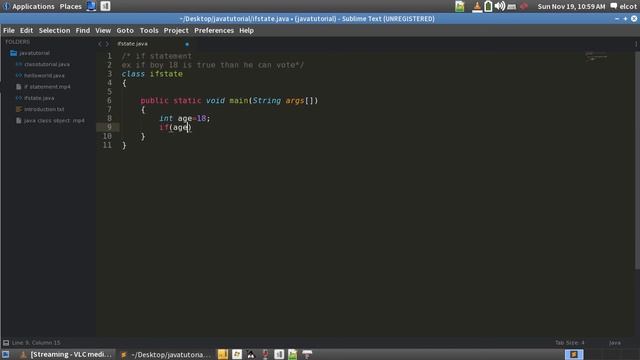This screenshot has width=640, height=360.
Task: Click the green notes icon in bottom panel
Action: (293, 355)
